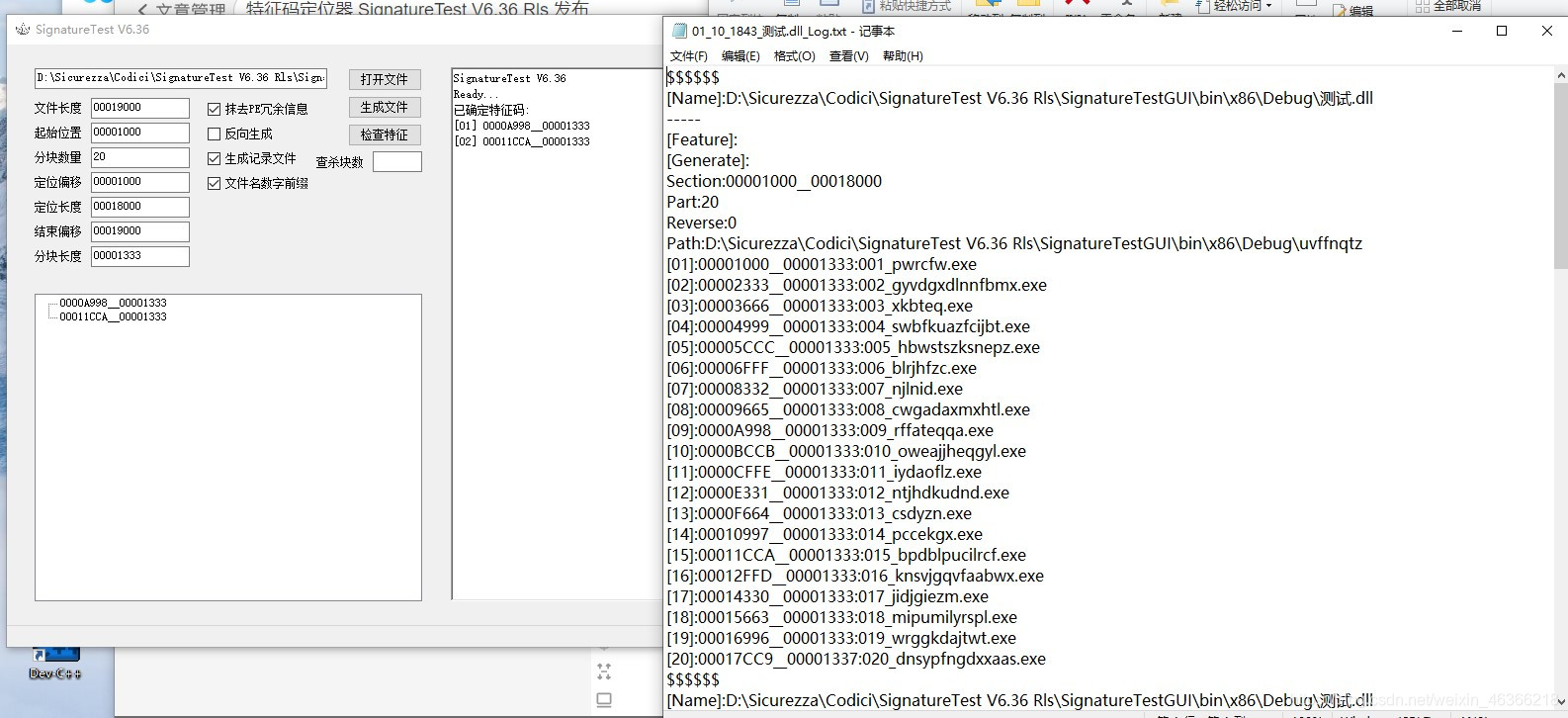The image size is (1568, 718).
Task: Click the 打开文件 button
Action: 385,79
